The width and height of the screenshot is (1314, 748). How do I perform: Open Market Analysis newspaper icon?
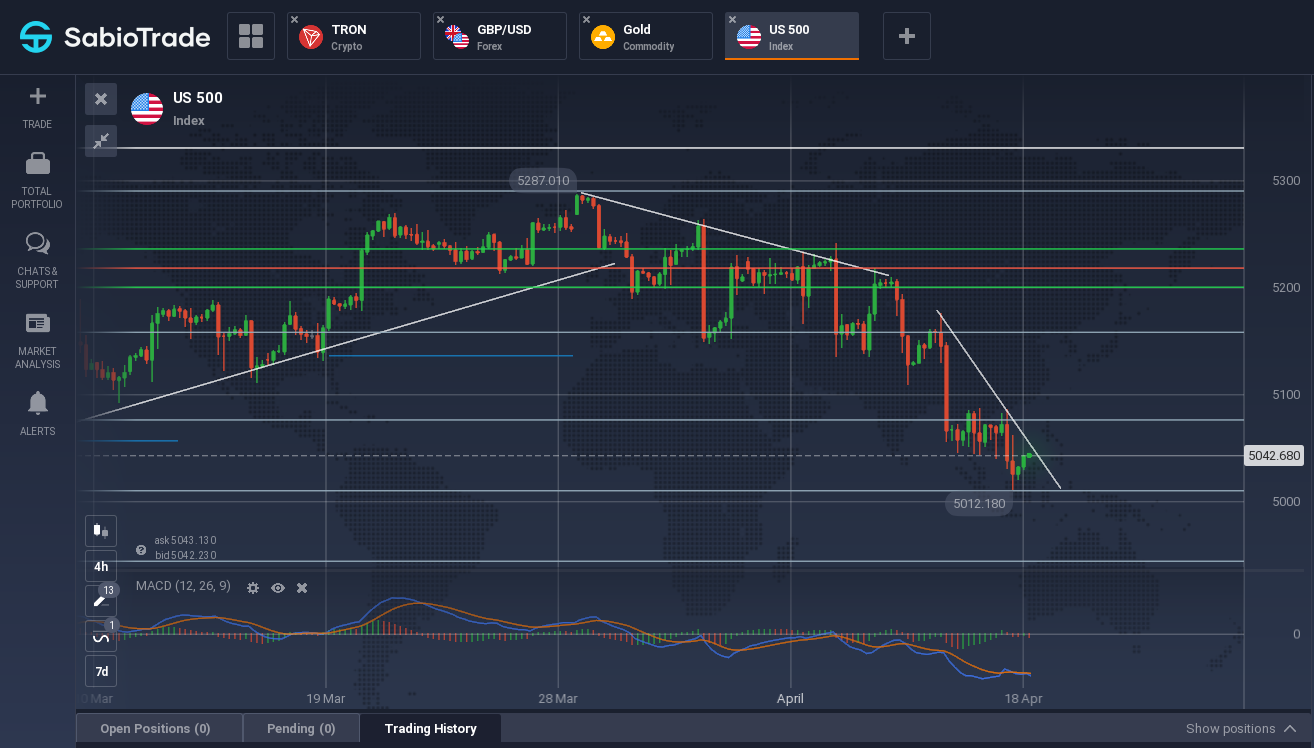(x=37, y=323)
